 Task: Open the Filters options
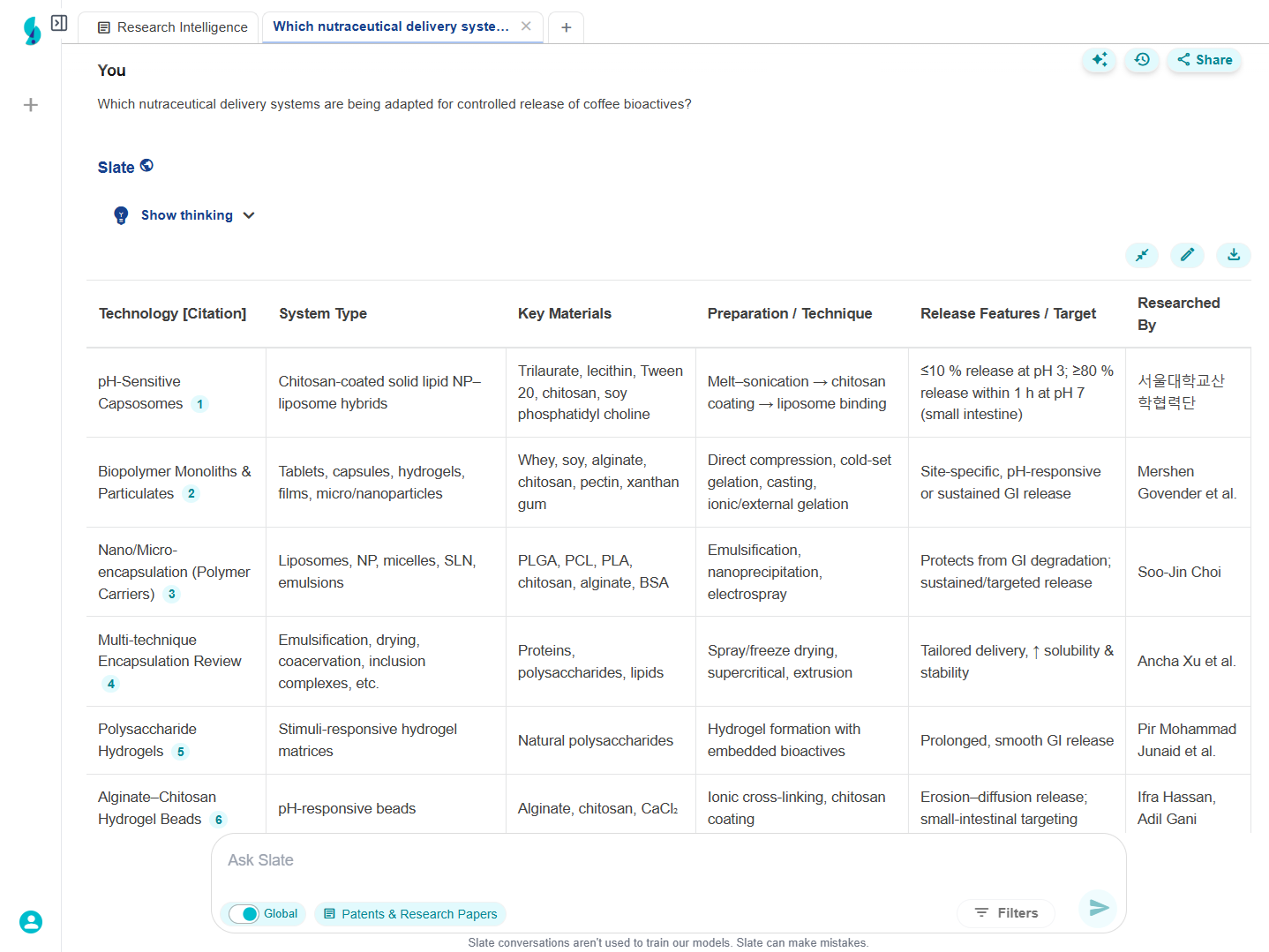pyautogui.click(x=1006, y=913)
